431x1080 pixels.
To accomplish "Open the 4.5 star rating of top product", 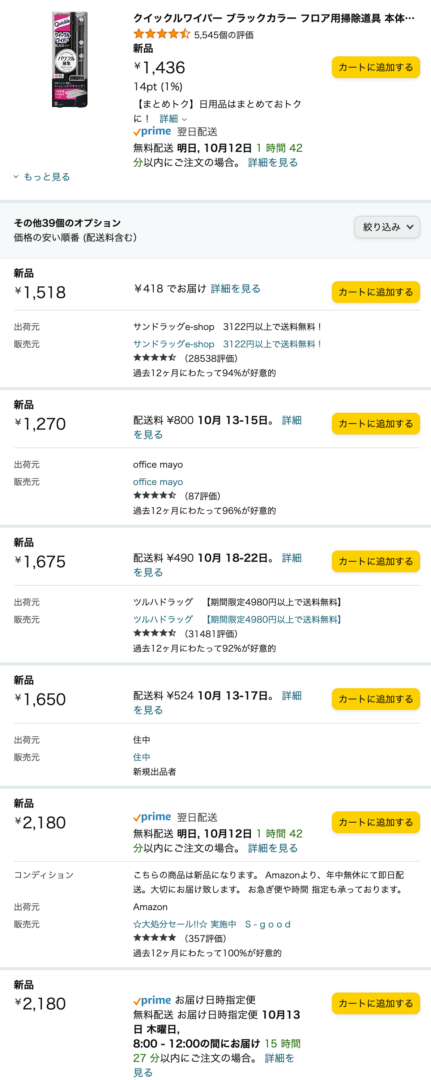I will pos(161,33).
